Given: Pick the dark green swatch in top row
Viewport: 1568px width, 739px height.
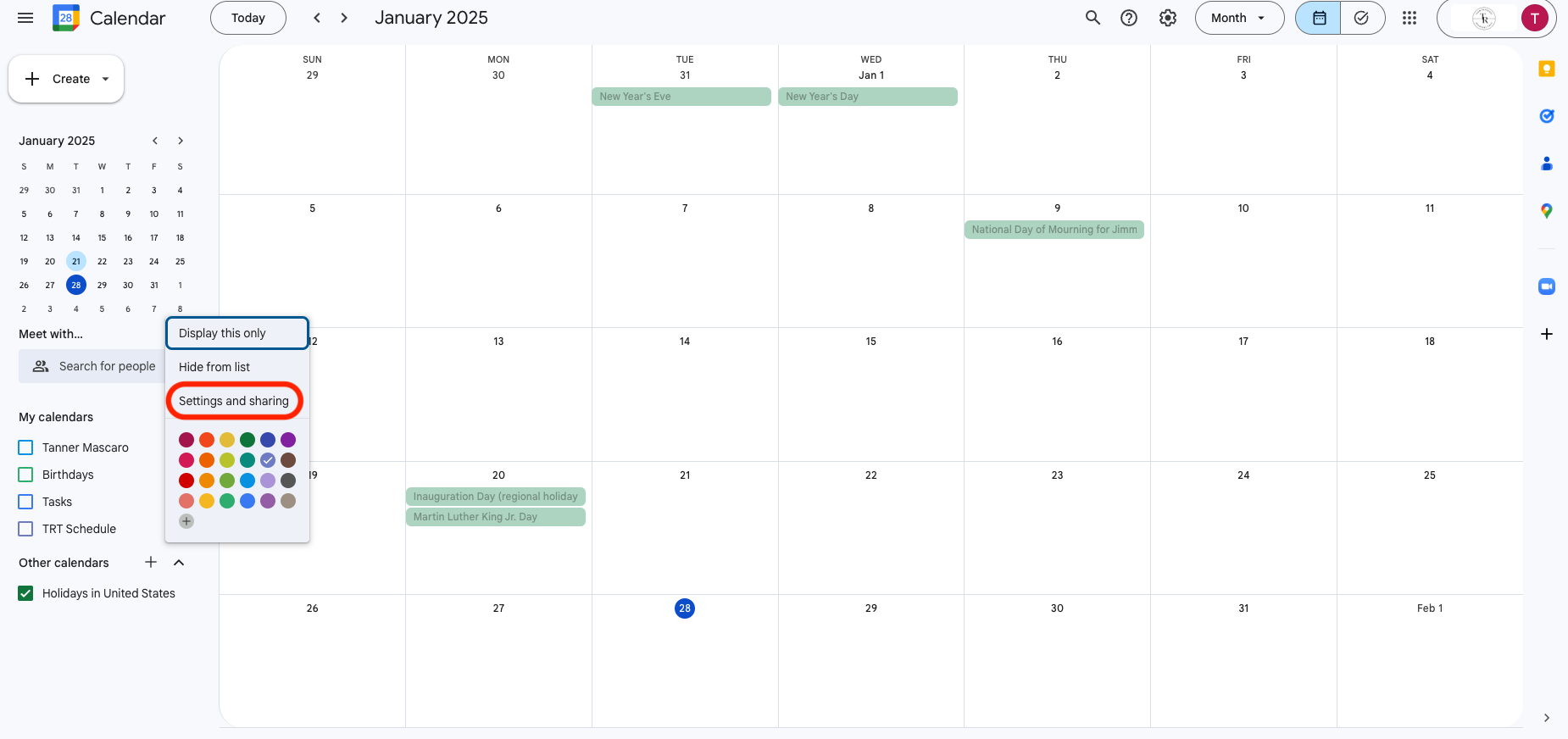Looking at the screenshot, I should tap(247, 440).
